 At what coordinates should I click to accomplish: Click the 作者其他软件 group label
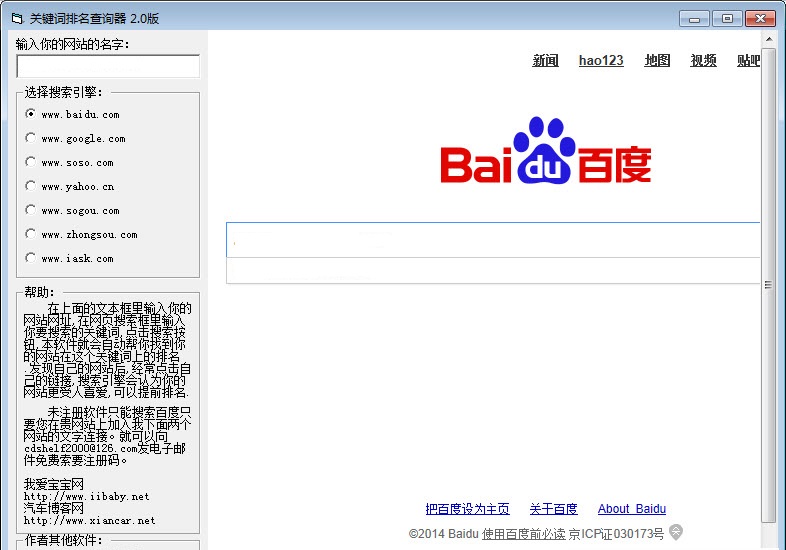[64, 540]
